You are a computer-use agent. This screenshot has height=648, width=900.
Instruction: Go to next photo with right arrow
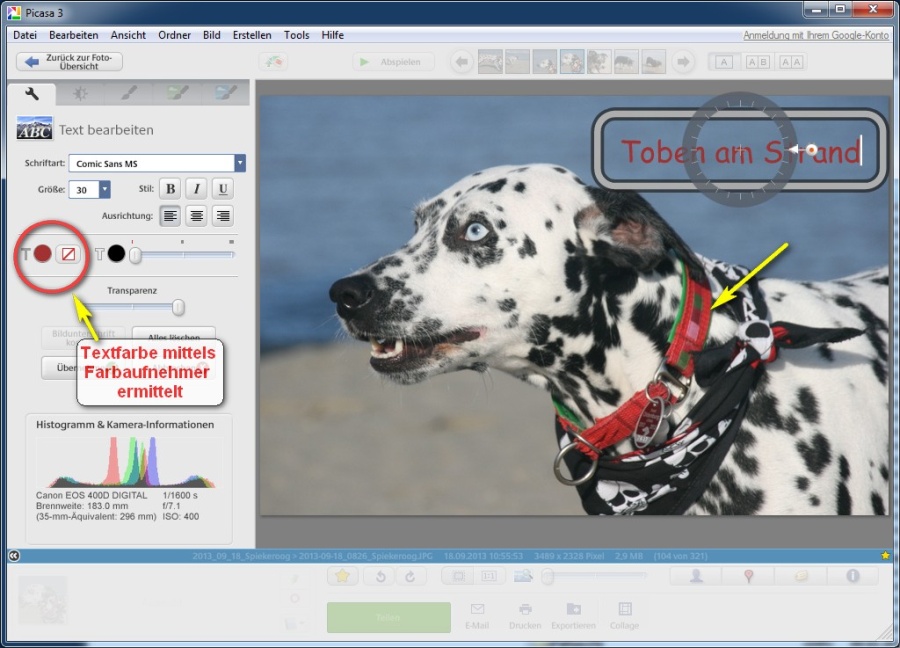point(684,62)
